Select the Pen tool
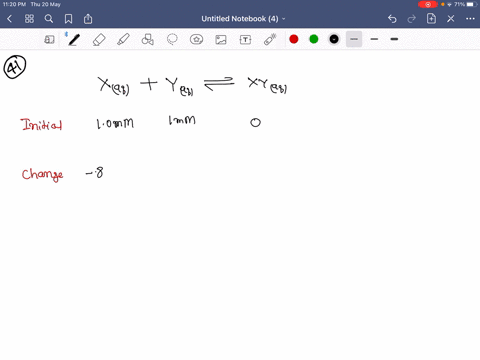This screenshot has width=480, height=360. 74,40
